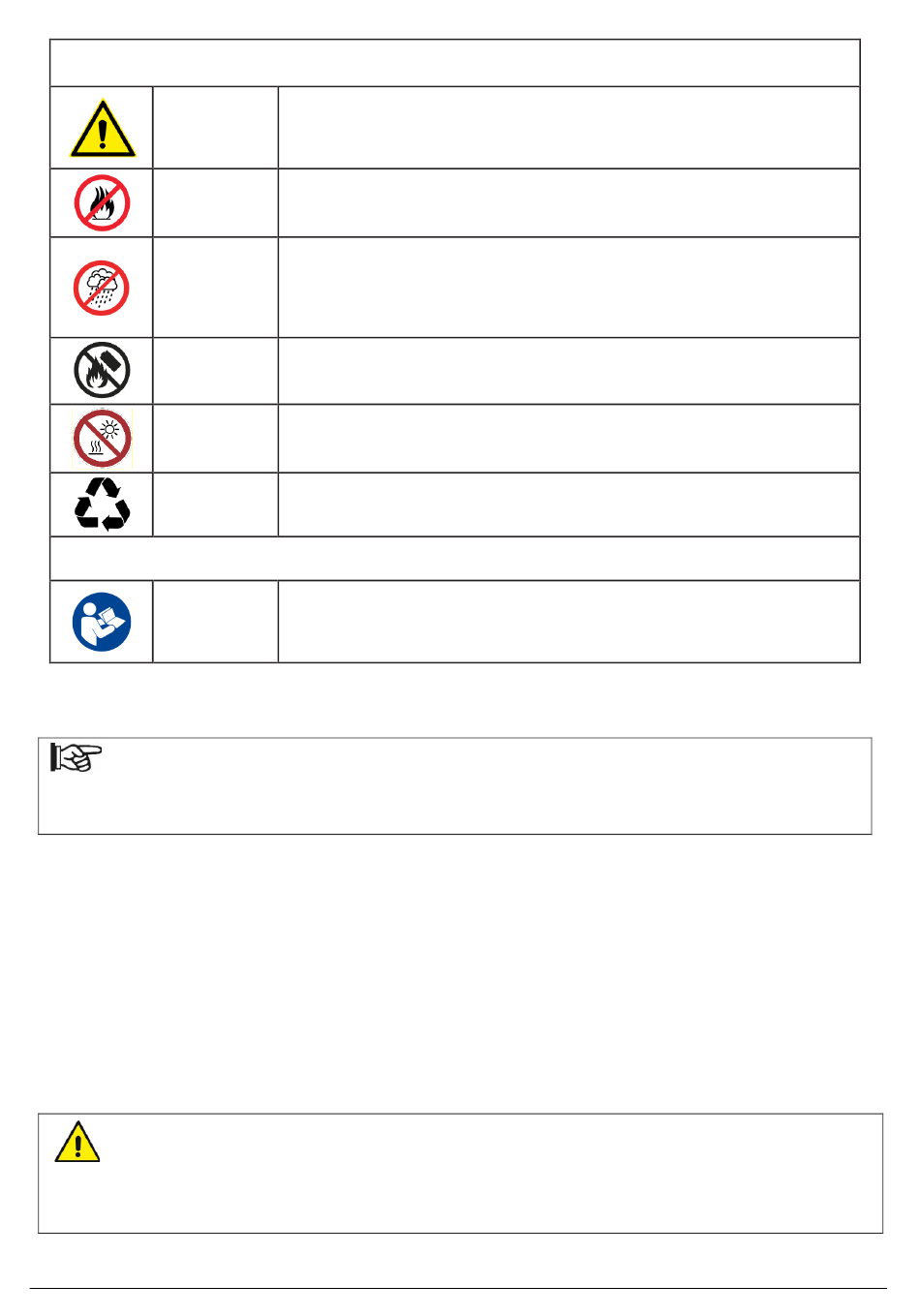Screen dimensions: 920x1316
Task: Click the narrow label cell beside the recycling symbol
Action: point(215,505)
